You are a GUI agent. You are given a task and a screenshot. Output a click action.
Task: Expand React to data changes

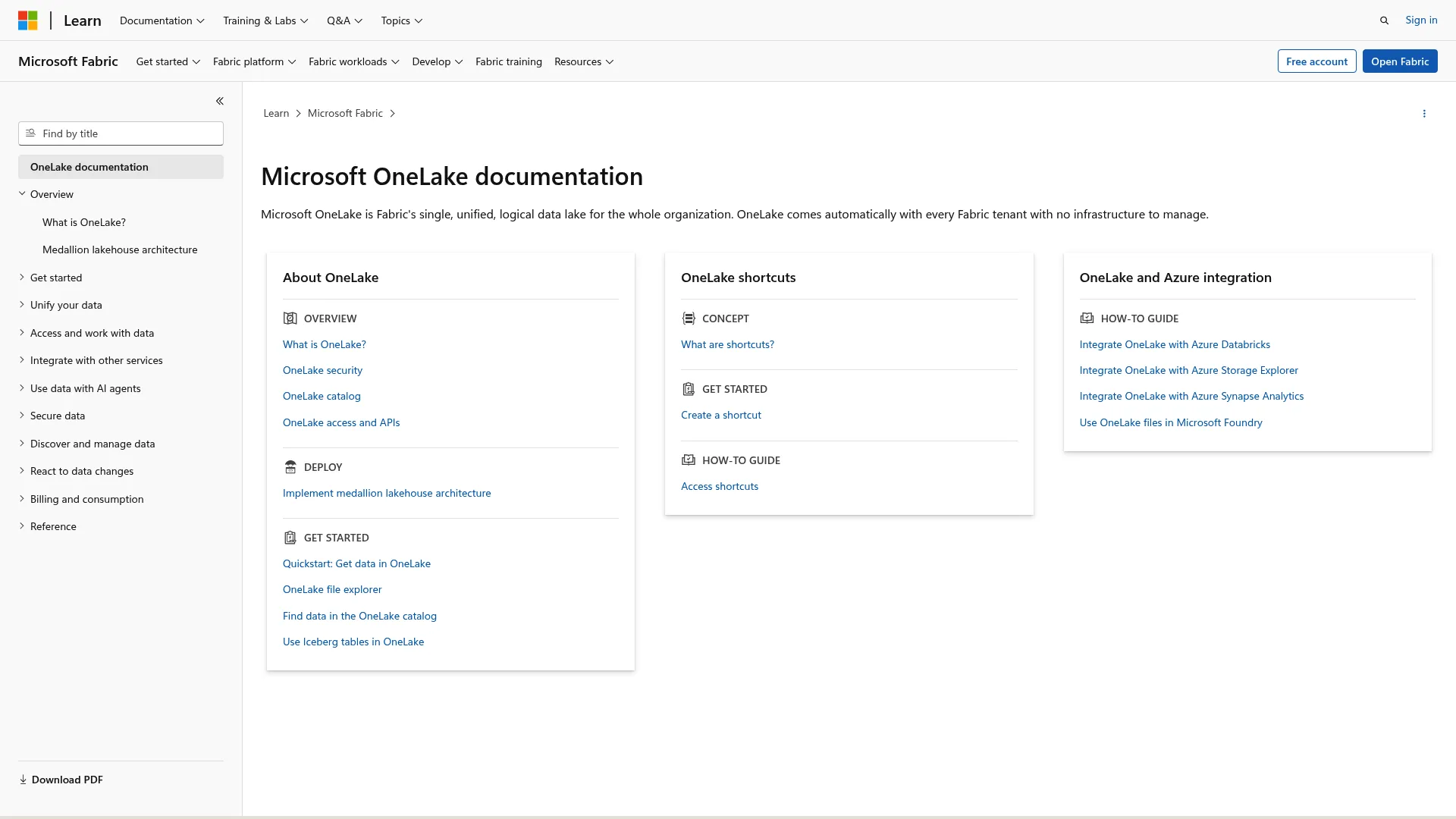[x=22, y=471]
